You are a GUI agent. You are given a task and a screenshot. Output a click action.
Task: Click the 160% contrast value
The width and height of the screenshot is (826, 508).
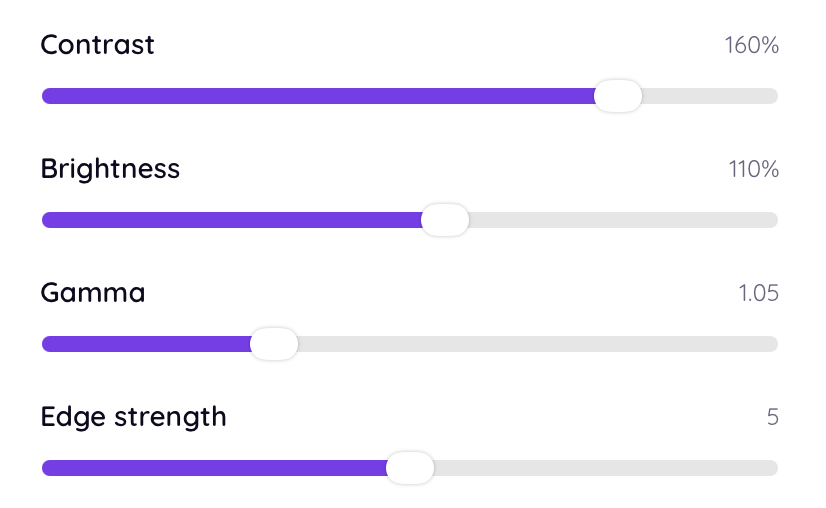click(752, 45)
